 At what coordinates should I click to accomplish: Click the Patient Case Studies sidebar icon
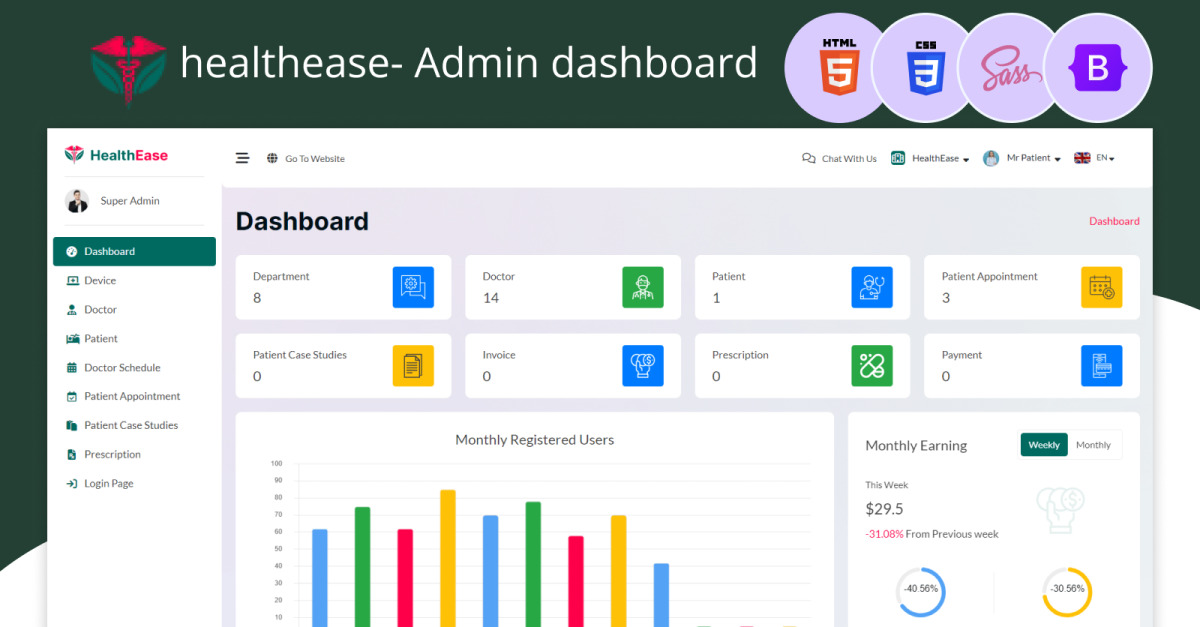click(x=71, y=426)
